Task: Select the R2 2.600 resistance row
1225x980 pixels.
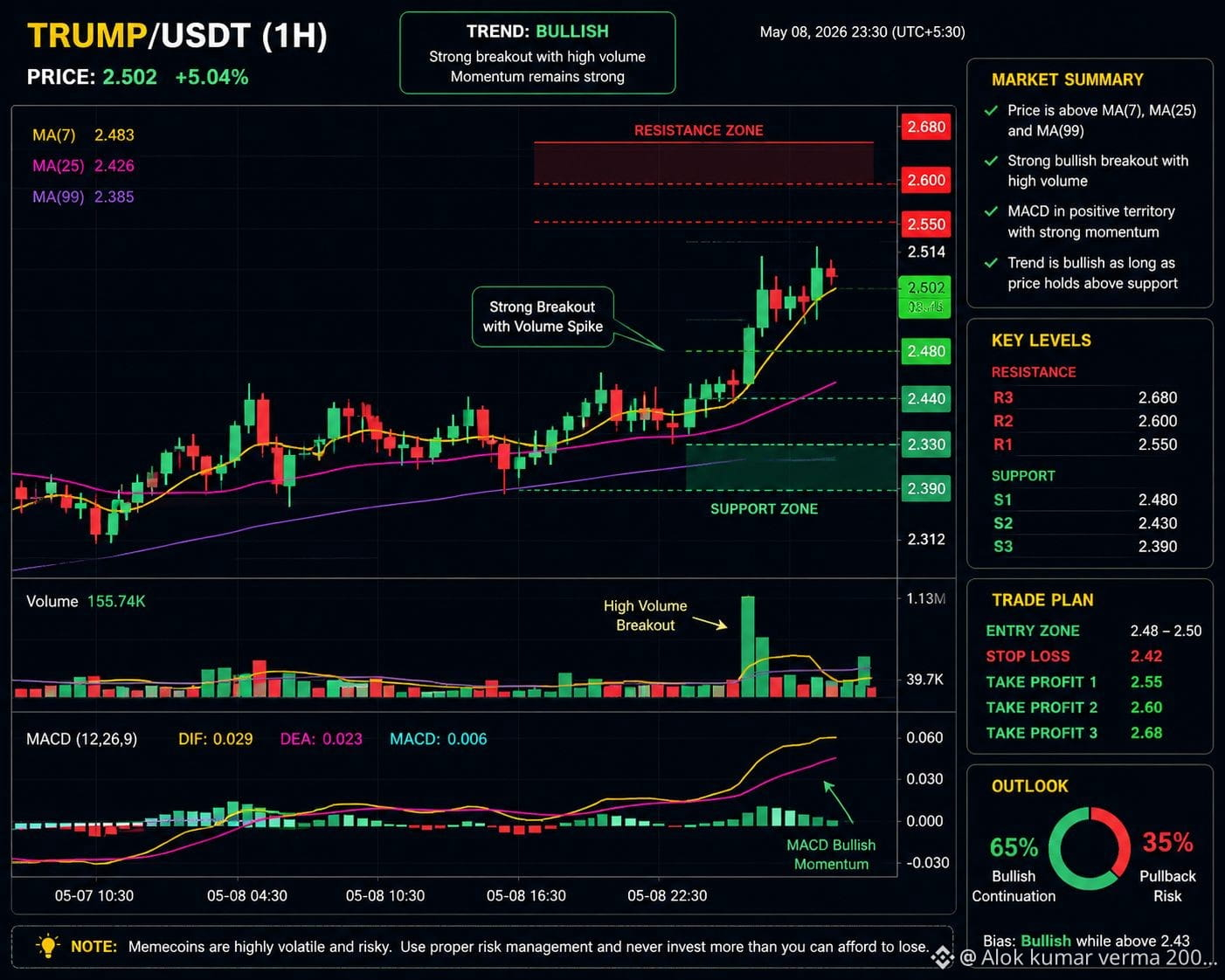Action: (1085, 421)
